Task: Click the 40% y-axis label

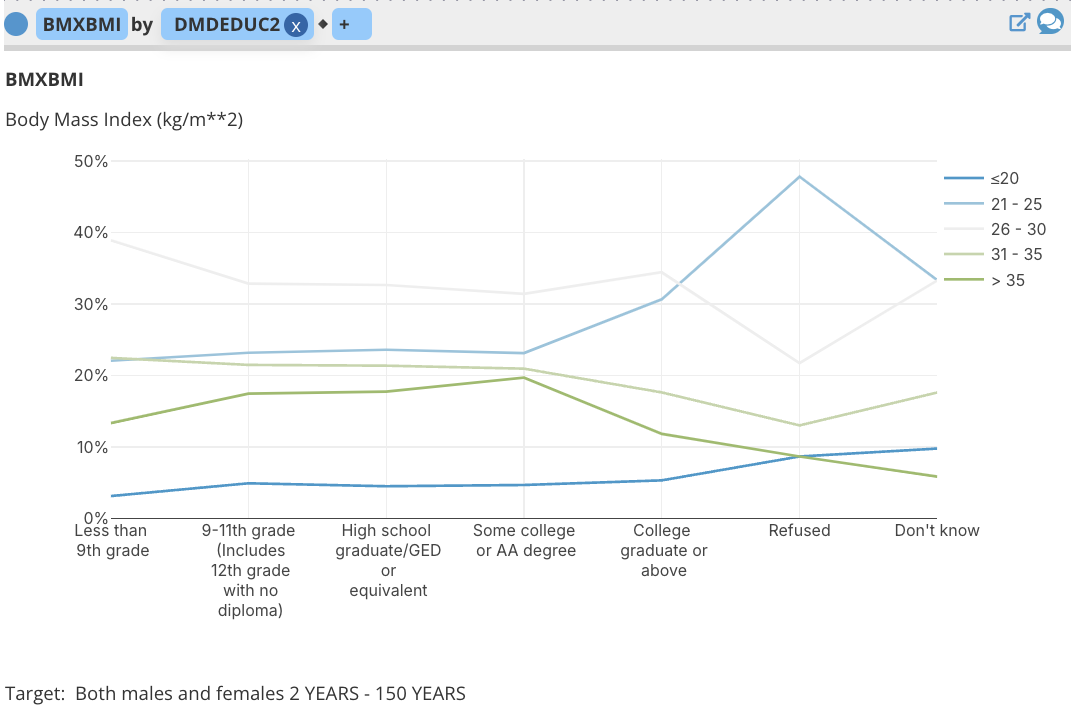Action: (x=91, y=233)
